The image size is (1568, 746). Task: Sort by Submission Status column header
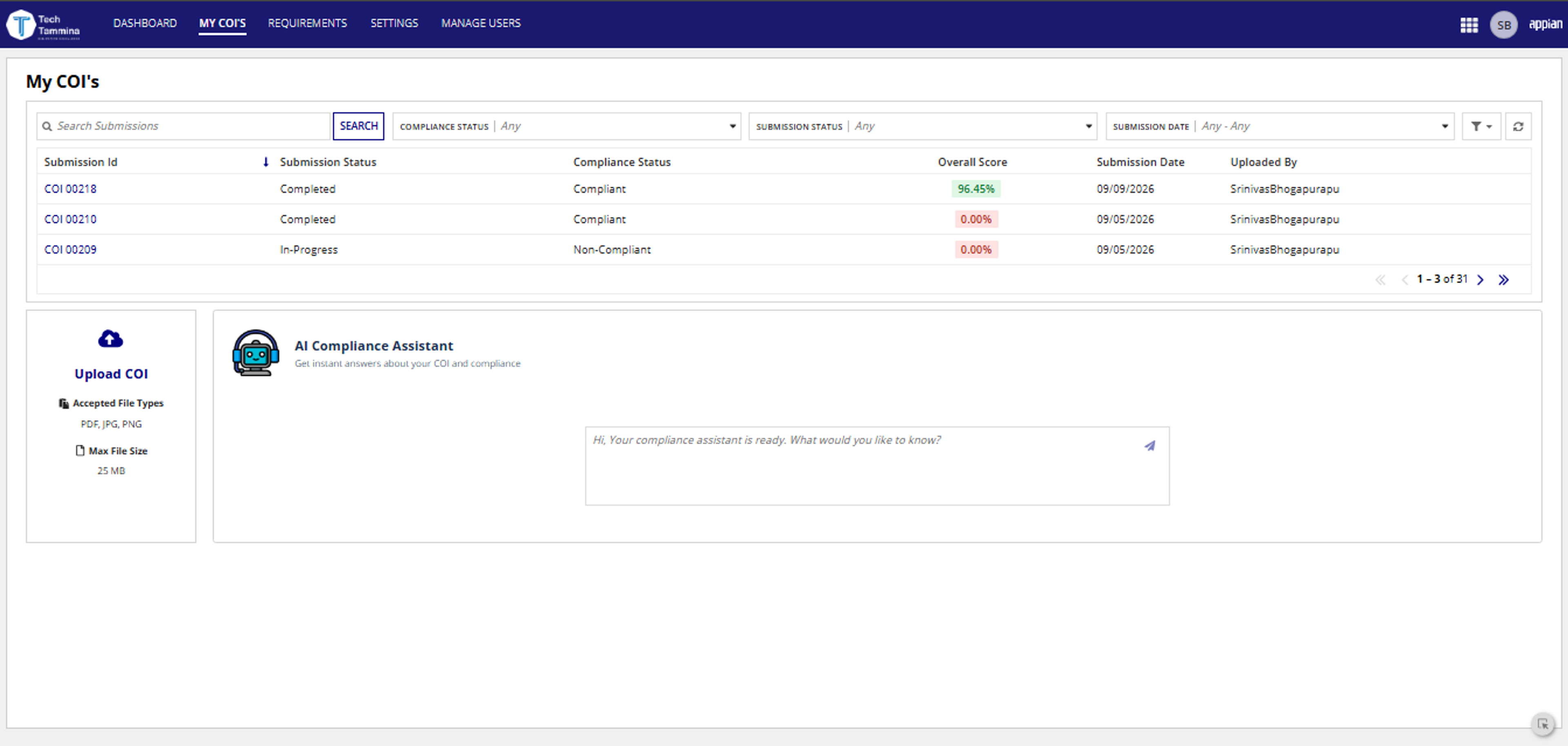click(328, 163)
